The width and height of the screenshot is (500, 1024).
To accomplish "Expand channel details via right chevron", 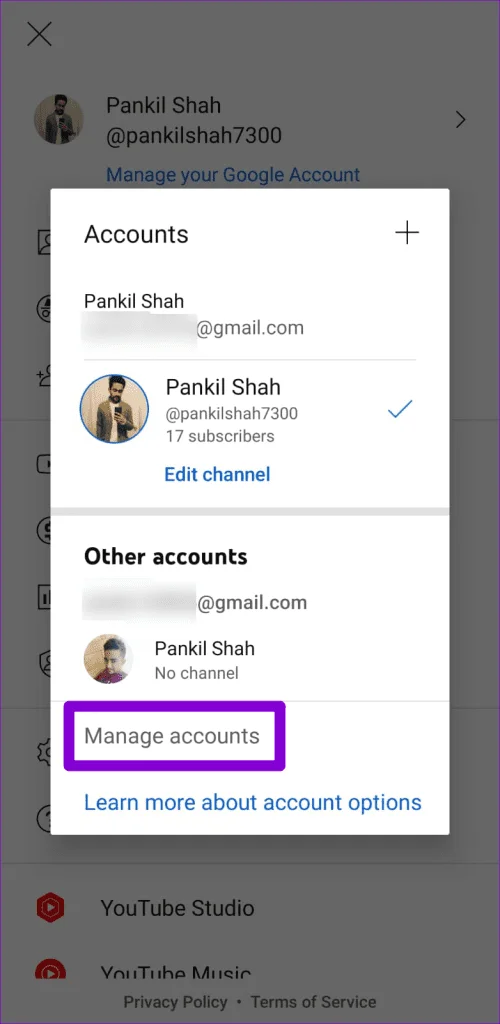I will [x=461, y=120].
